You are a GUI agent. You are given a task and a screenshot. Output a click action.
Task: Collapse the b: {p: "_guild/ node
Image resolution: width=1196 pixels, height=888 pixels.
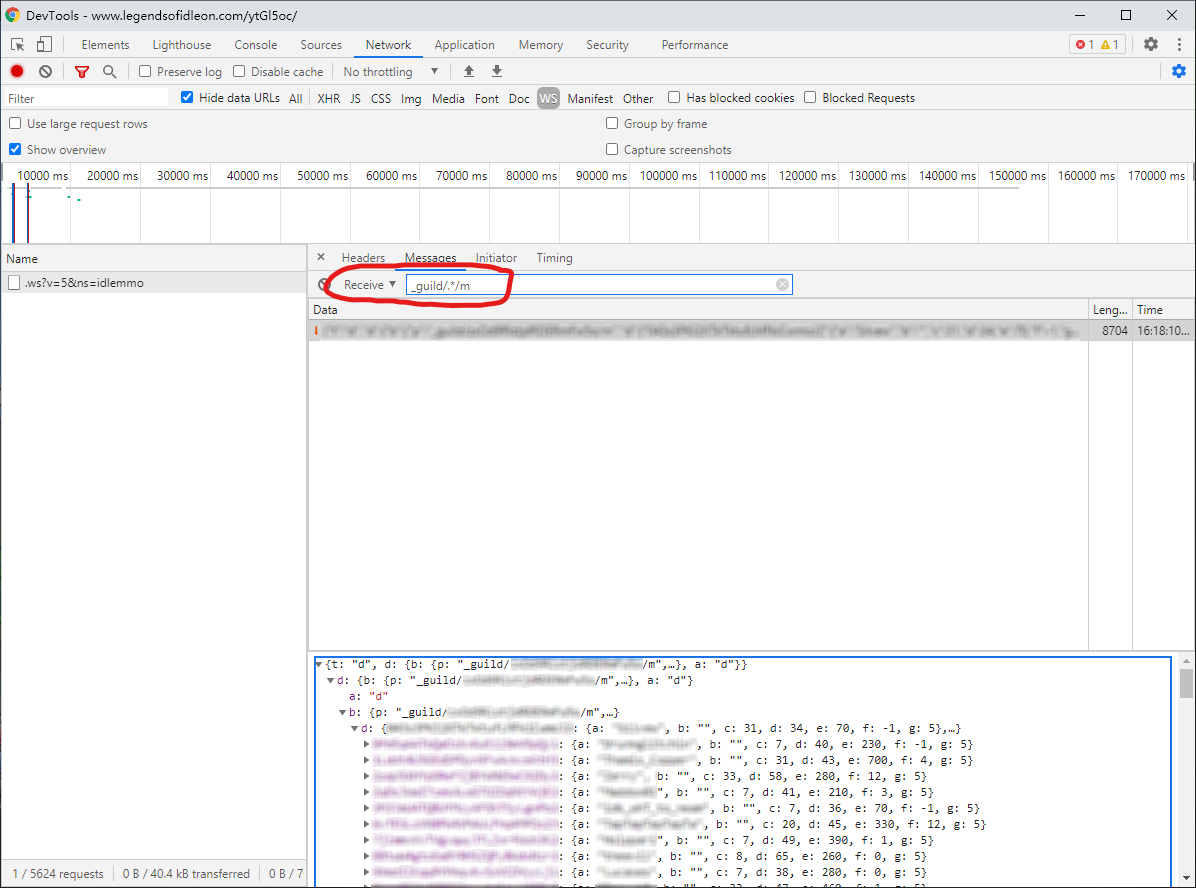pyautogui.click(x=342, y=713)
